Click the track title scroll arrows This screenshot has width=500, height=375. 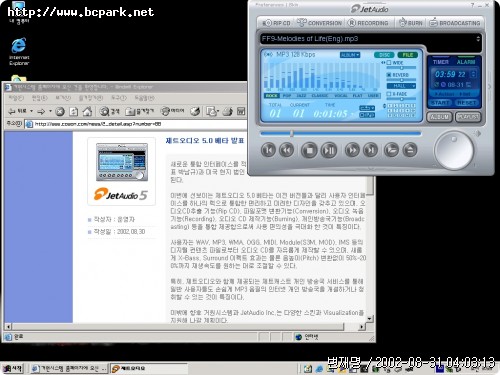tap(478, 39)
